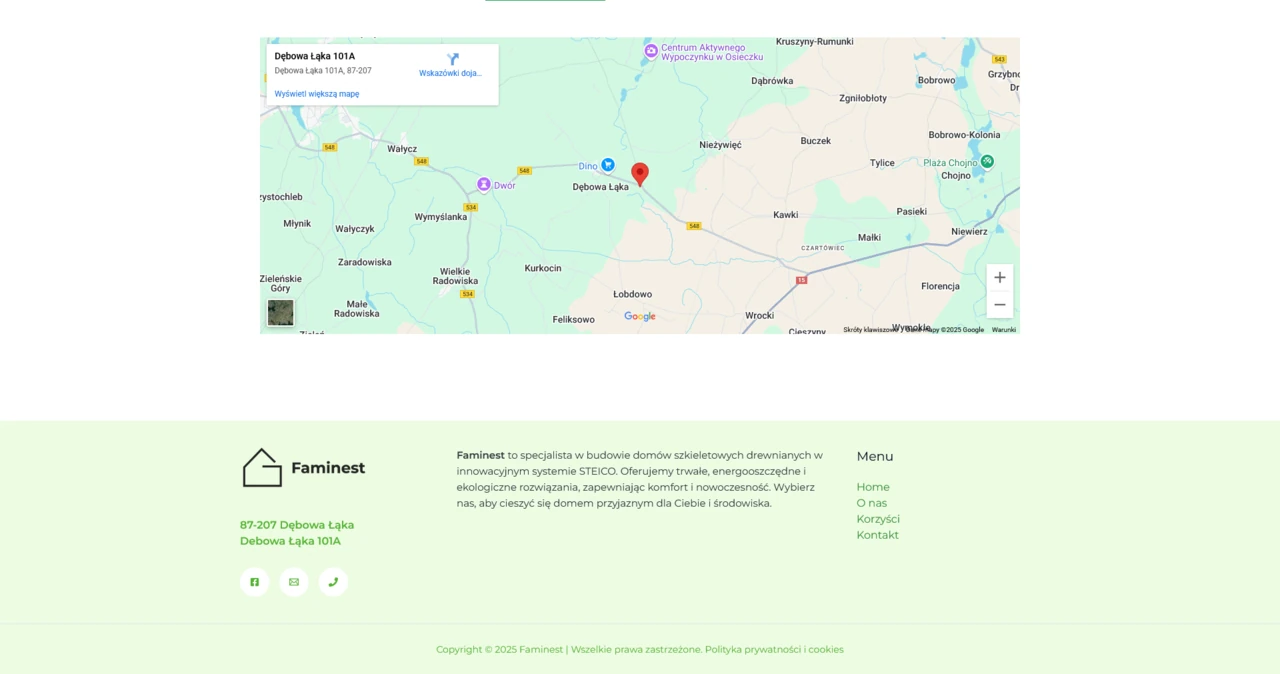Click the address 87-207 Dębowa Łąka text
1280x674 pixels.
click(297, 525)
